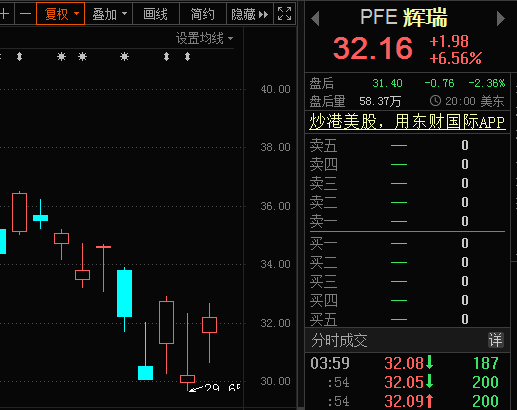Go to previous stock with left arrow

pos(315,18)
